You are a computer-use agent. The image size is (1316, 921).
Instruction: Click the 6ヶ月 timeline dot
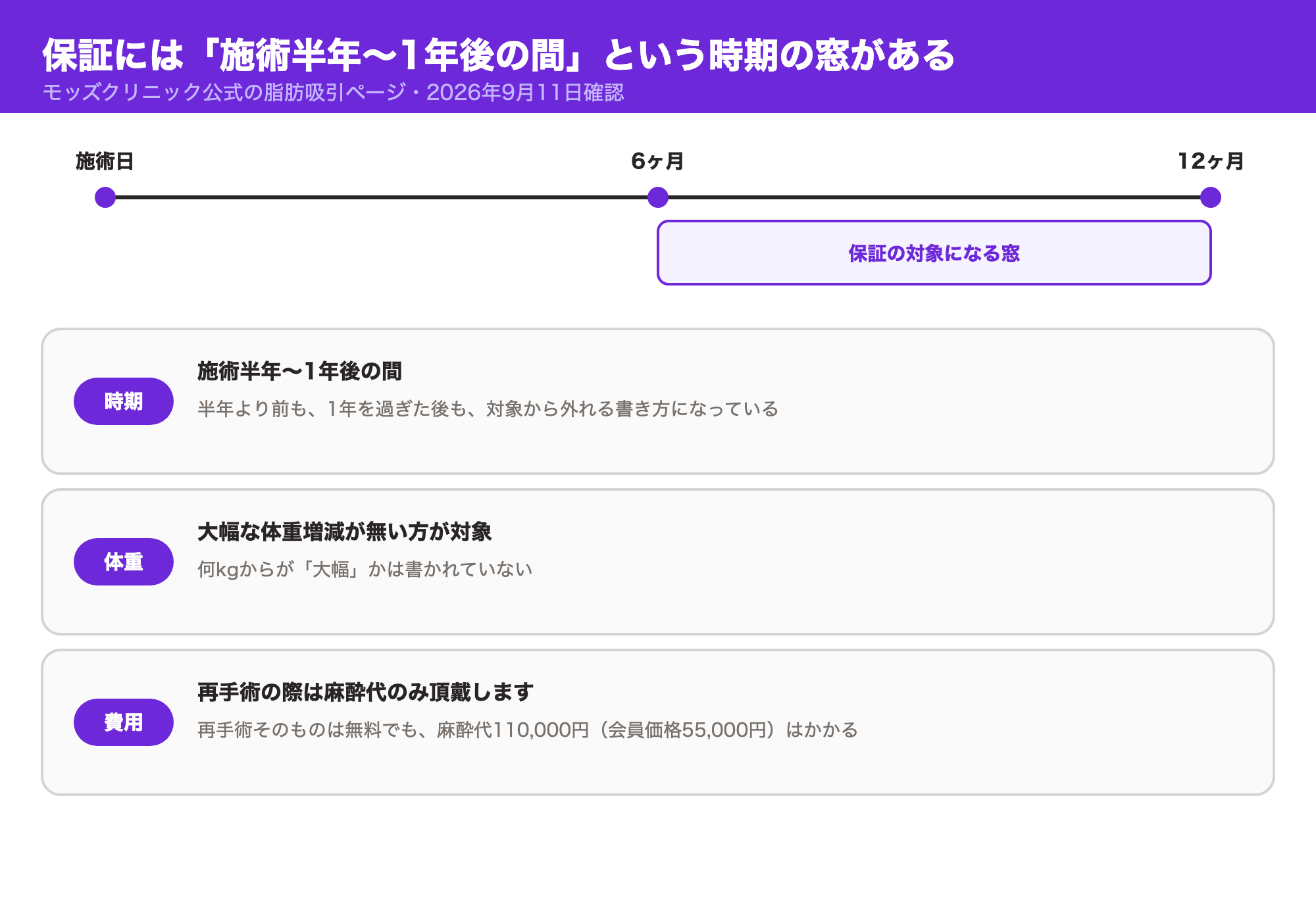click(x=658, y=197)
